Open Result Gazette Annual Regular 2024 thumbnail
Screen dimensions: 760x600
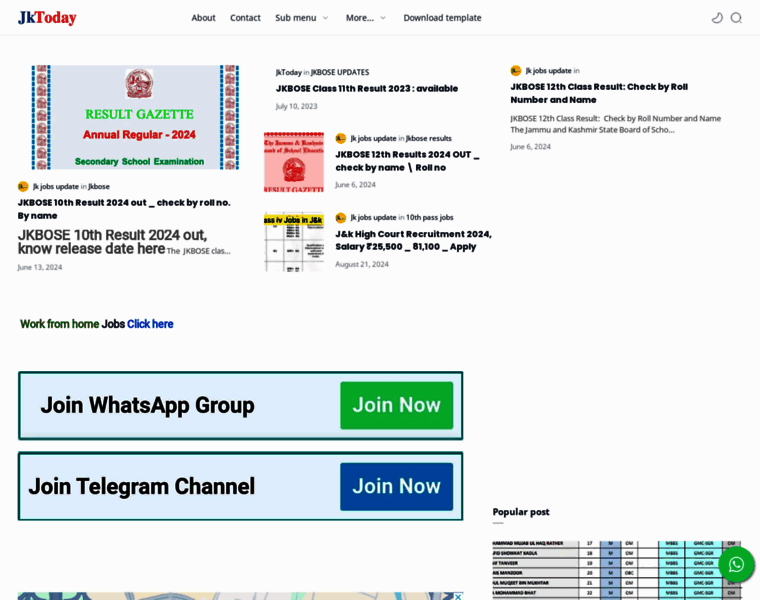135,117
